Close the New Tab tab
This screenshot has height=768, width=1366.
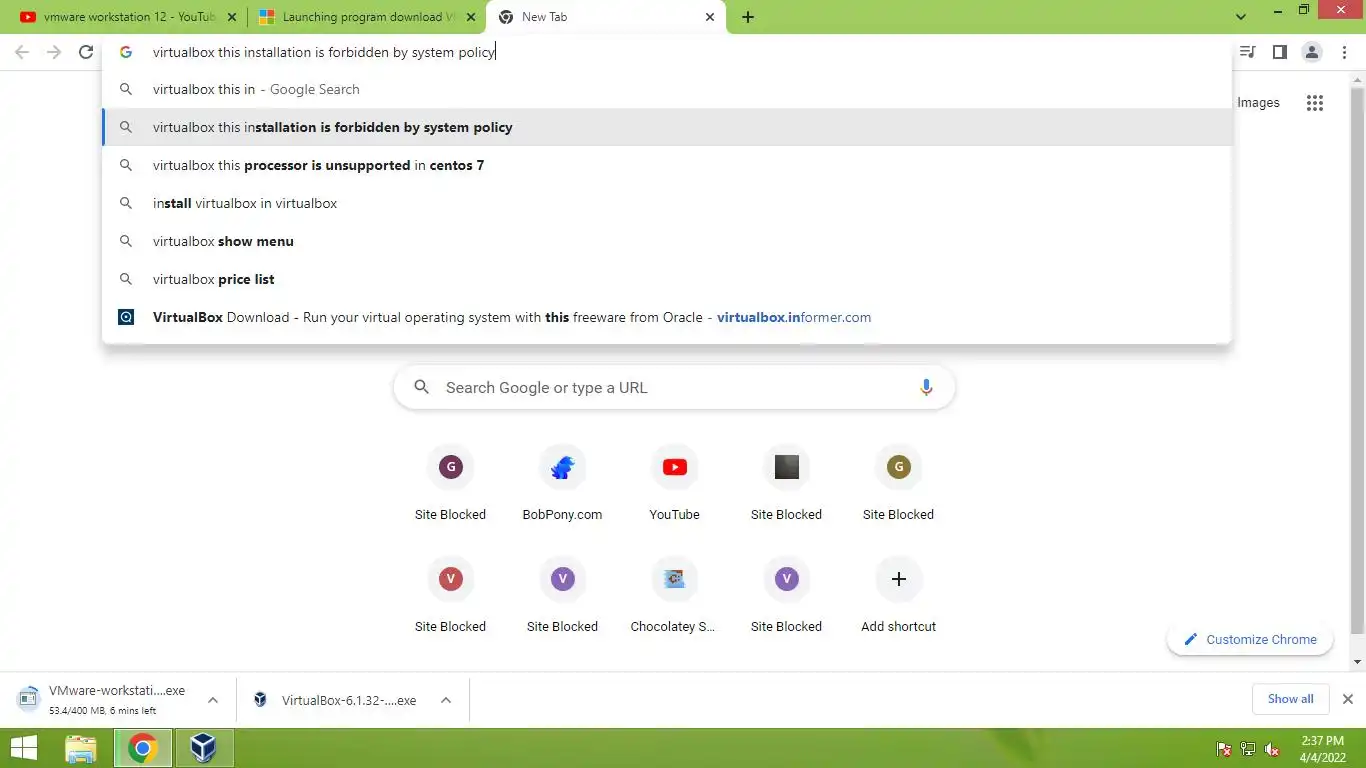coord(710,17)
